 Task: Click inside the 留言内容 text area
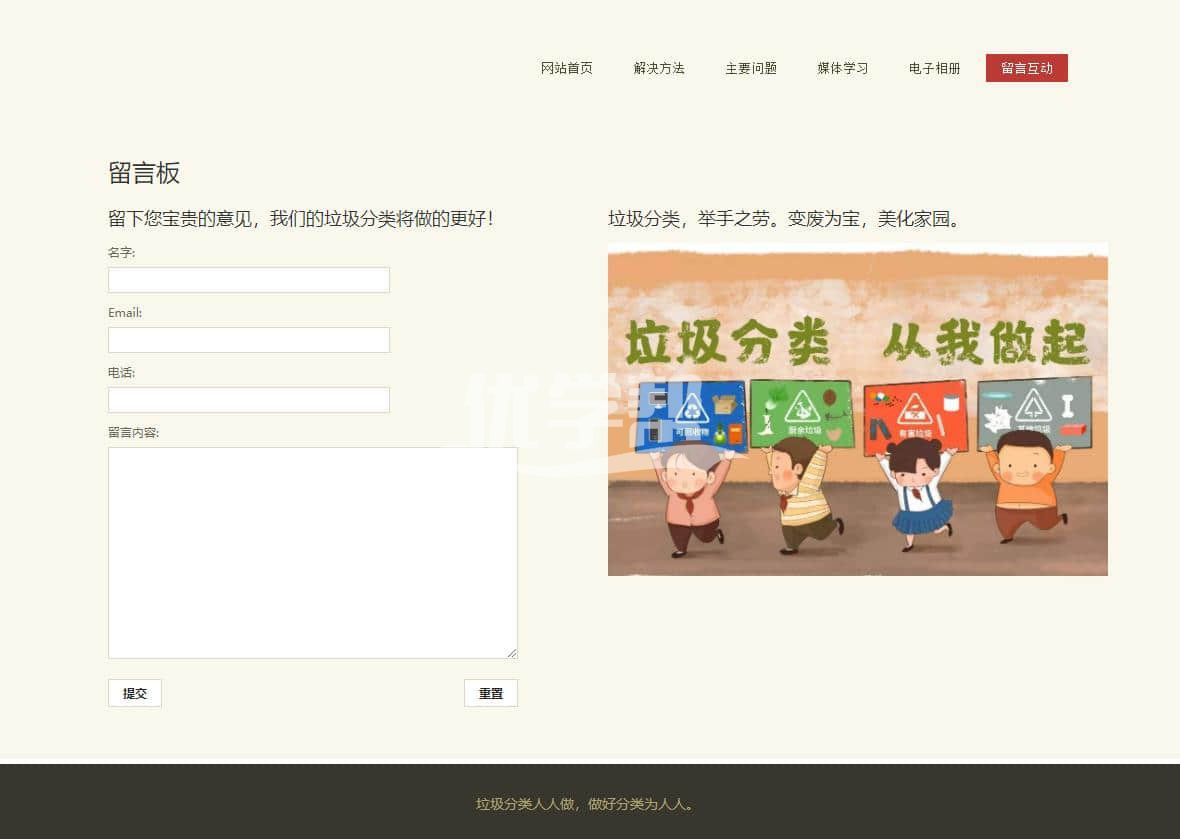(312, 552)
